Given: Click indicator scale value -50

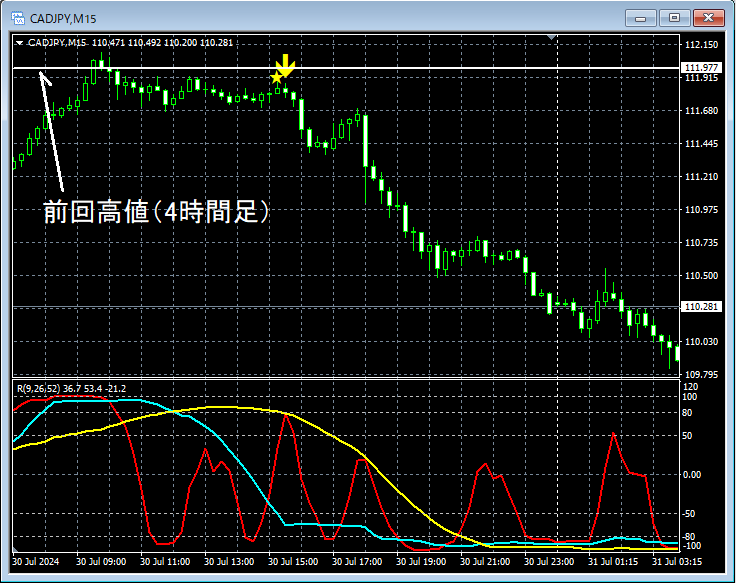Looking at the screenshot, I should (x=689, y=514).
